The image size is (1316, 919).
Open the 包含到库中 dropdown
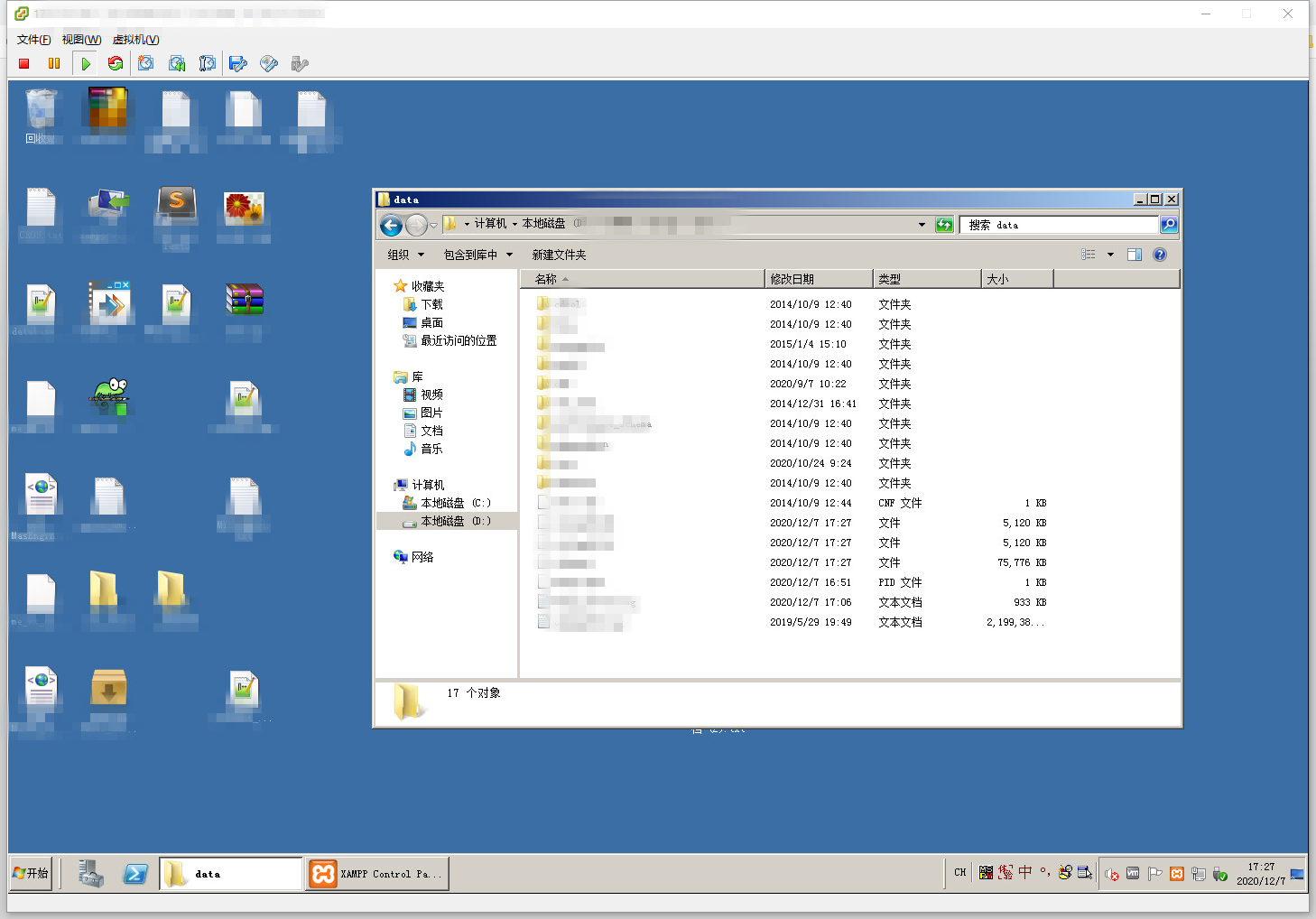click(477, 255)
